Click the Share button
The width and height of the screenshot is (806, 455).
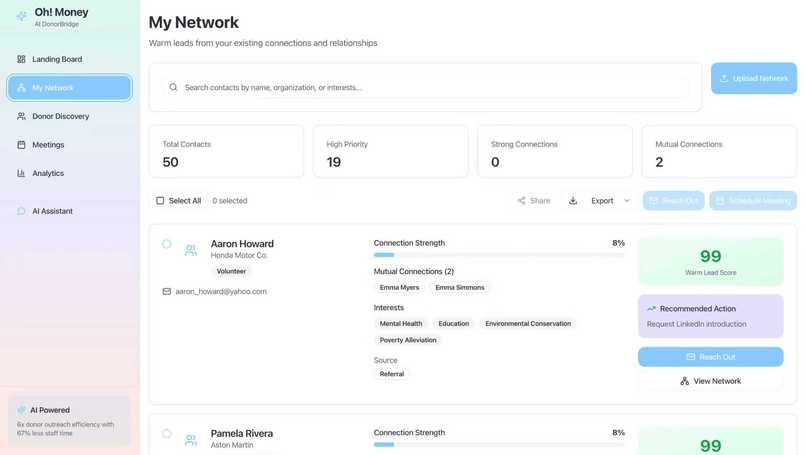534,201
